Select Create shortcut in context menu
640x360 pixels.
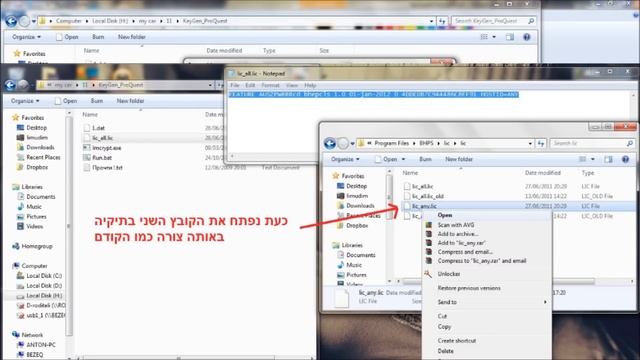coord(457,340)
